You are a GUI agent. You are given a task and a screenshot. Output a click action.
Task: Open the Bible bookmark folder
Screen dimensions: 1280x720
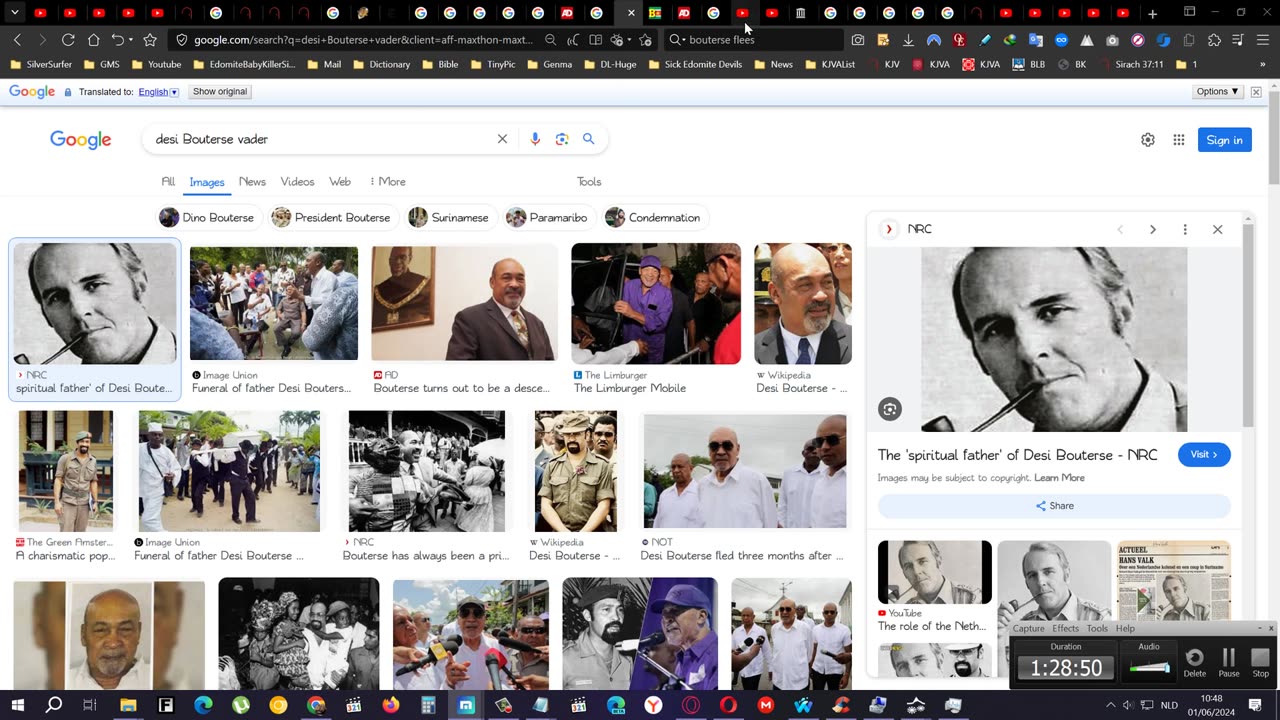tap(440, 64)
